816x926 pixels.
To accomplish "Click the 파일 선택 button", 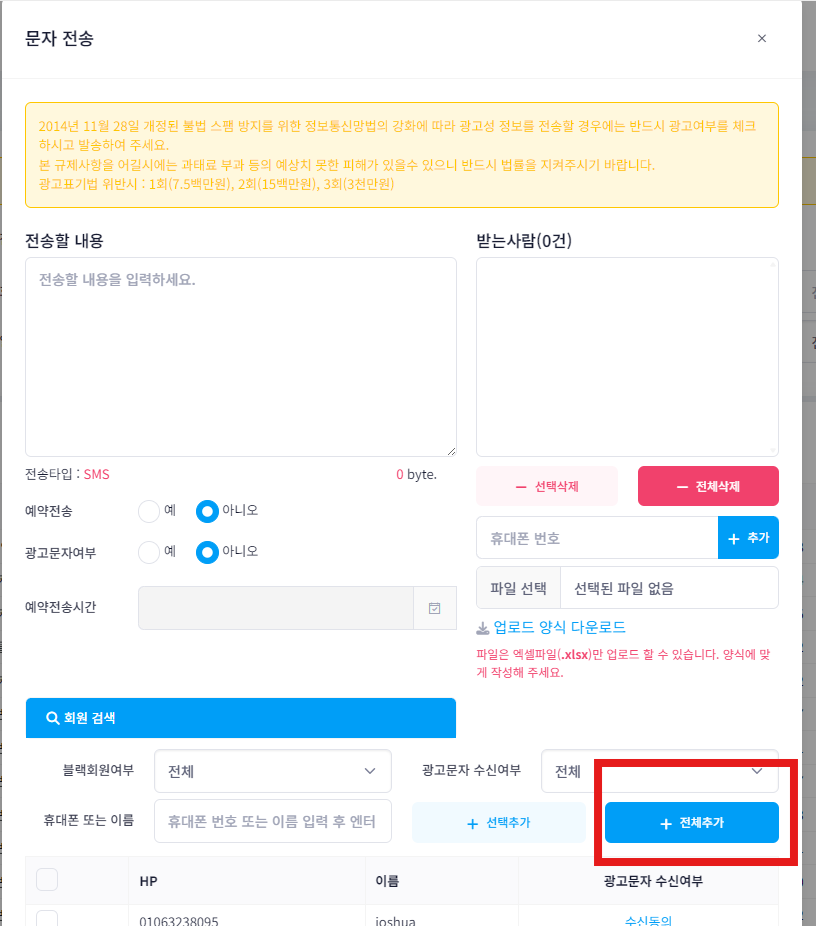I will [518, 588].
